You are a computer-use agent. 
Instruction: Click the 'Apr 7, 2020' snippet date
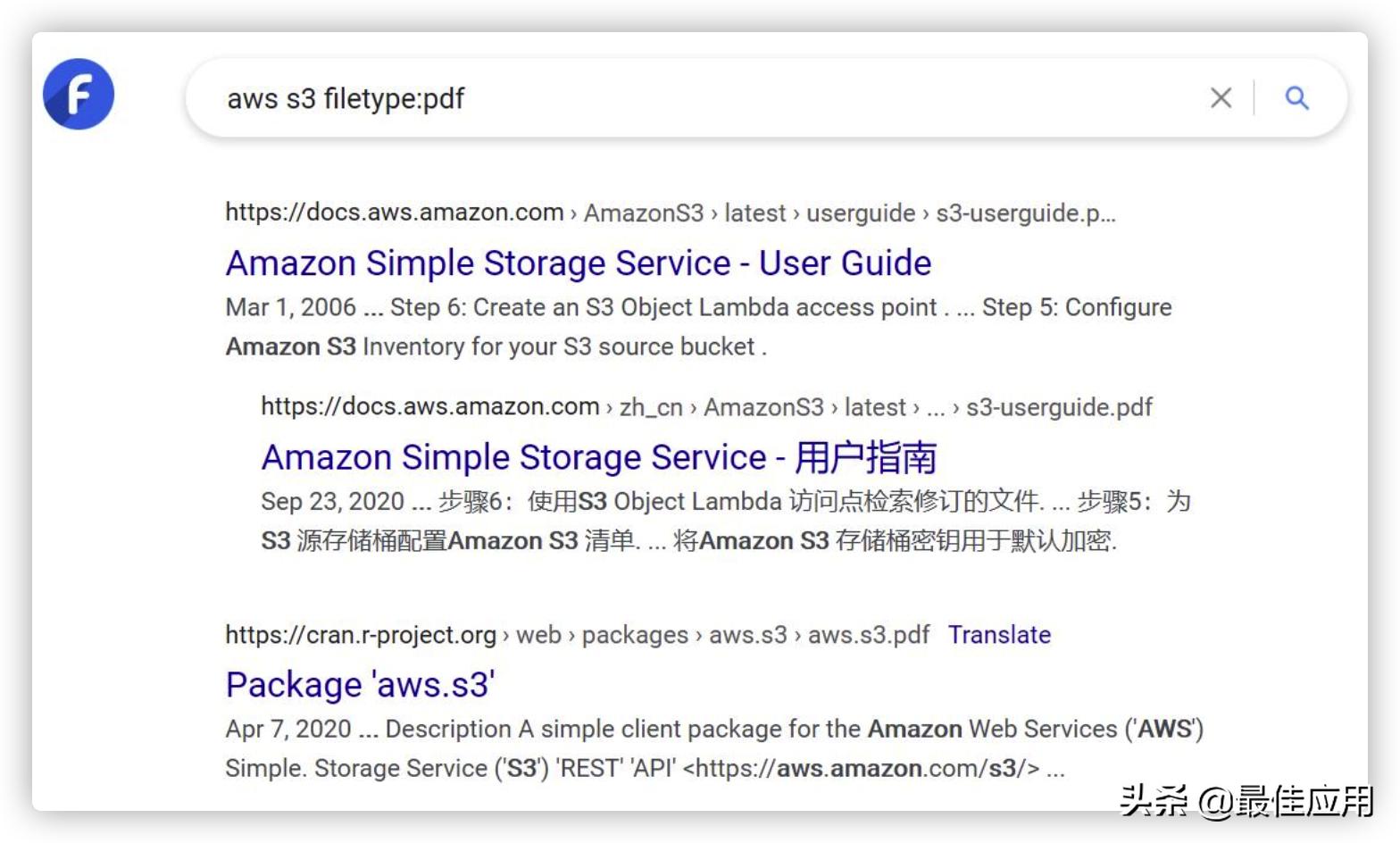point(287,729)
